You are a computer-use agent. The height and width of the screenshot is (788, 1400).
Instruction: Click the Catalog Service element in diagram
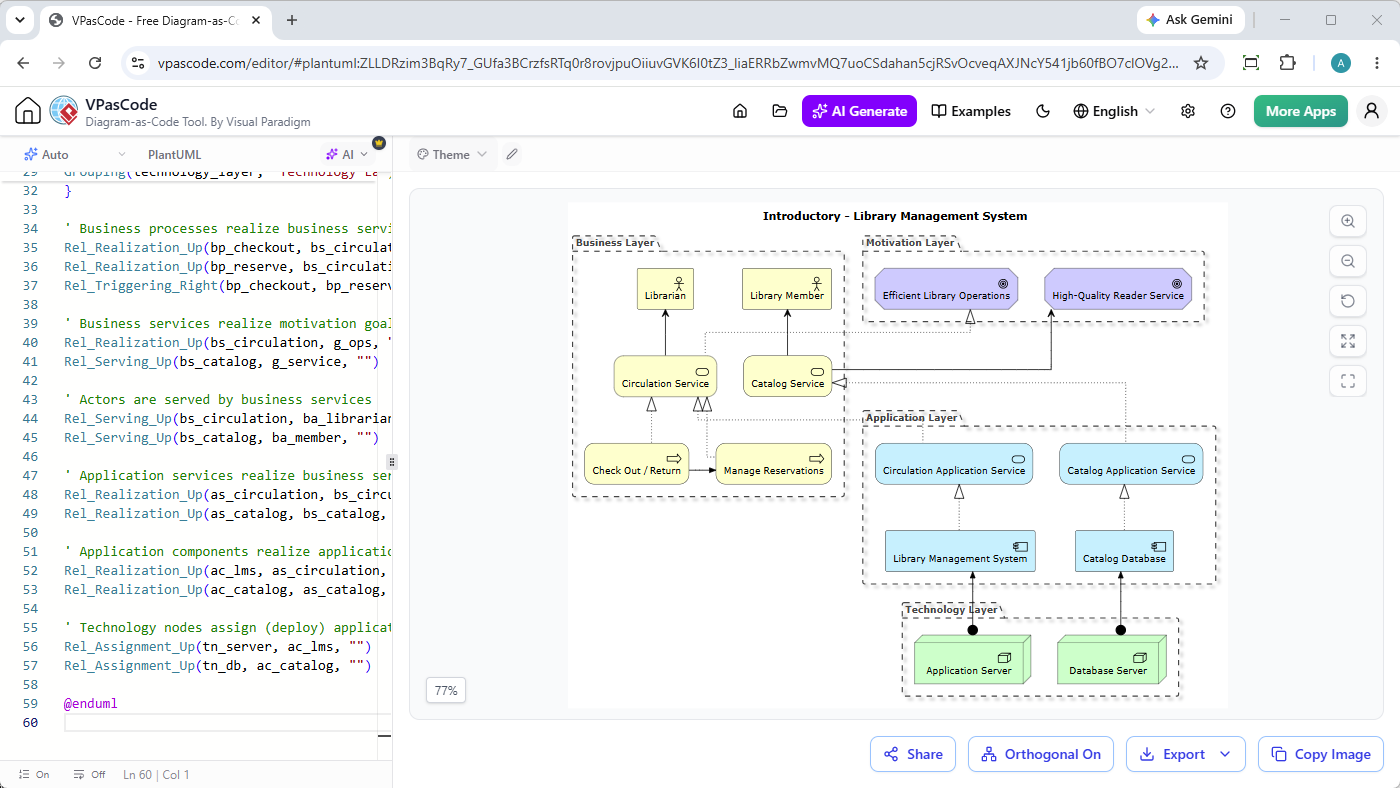coord(787,375)
